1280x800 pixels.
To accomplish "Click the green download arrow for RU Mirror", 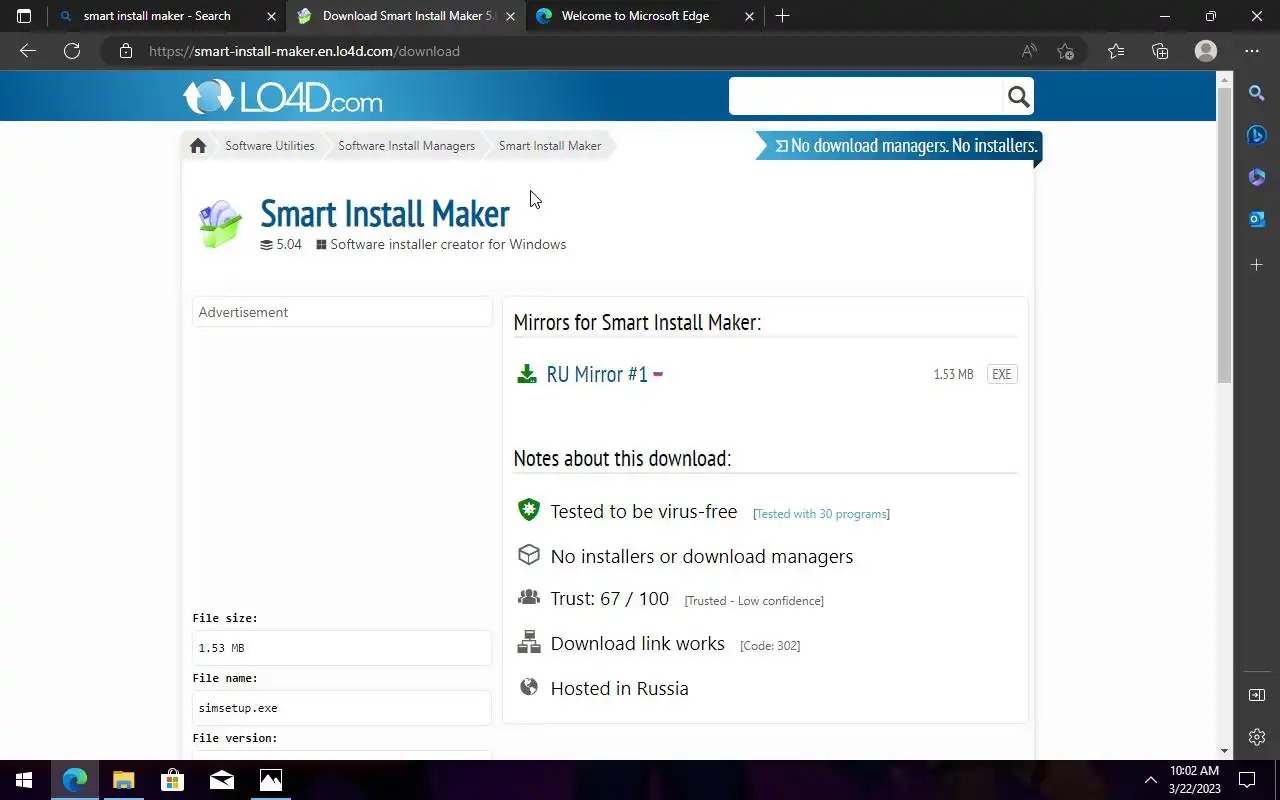I will [527, 374].
